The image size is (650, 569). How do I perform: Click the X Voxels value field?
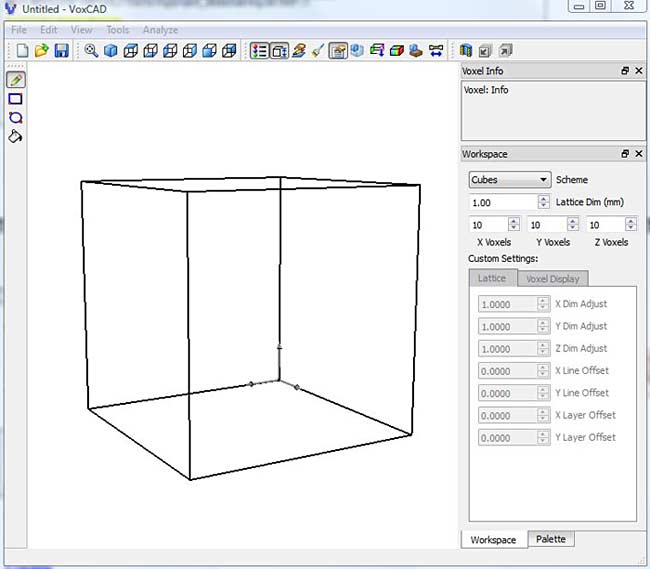(489, 225)
